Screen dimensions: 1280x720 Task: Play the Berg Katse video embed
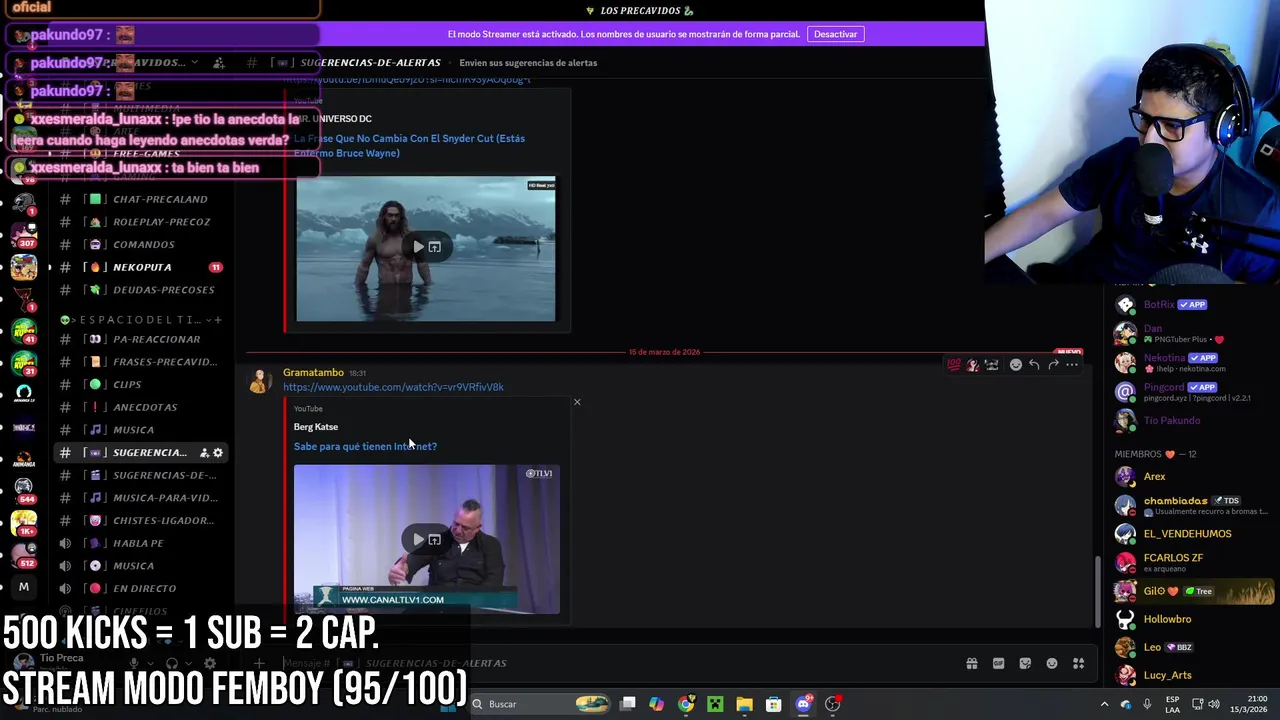(418, 539)
